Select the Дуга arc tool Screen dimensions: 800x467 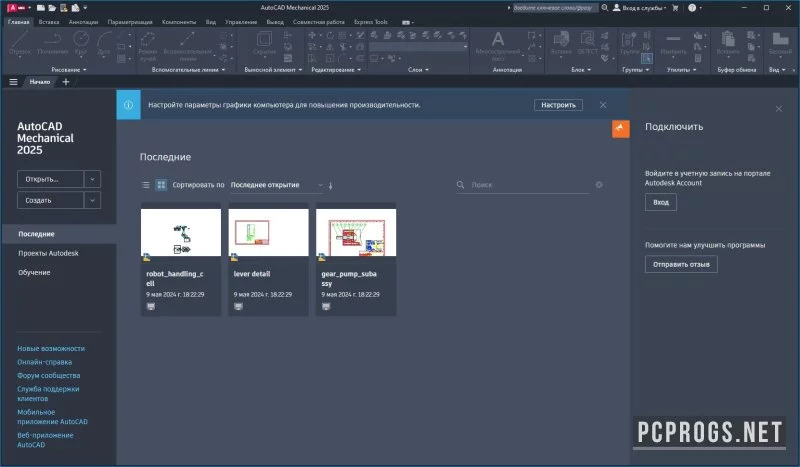click(x=104, y=43)
